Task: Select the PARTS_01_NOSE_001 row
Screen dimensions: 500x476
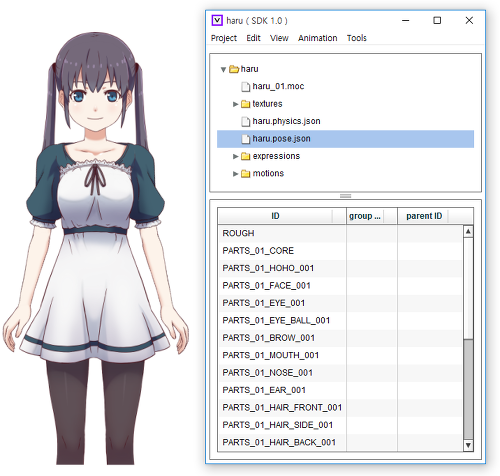Action: tap(340, 373)
